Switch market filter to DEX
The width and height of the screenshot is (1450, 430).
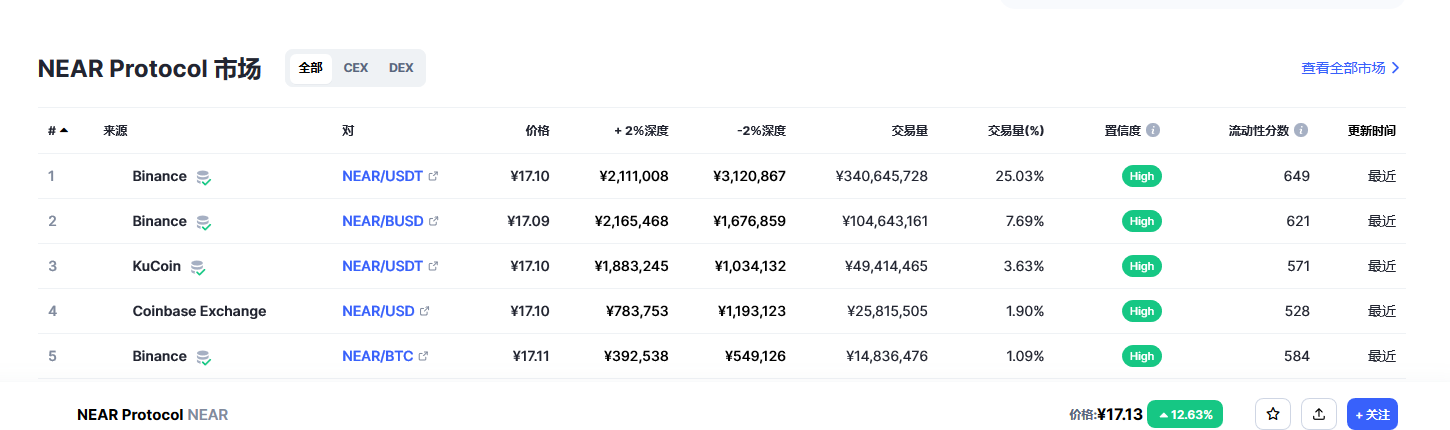click(401, 68)
